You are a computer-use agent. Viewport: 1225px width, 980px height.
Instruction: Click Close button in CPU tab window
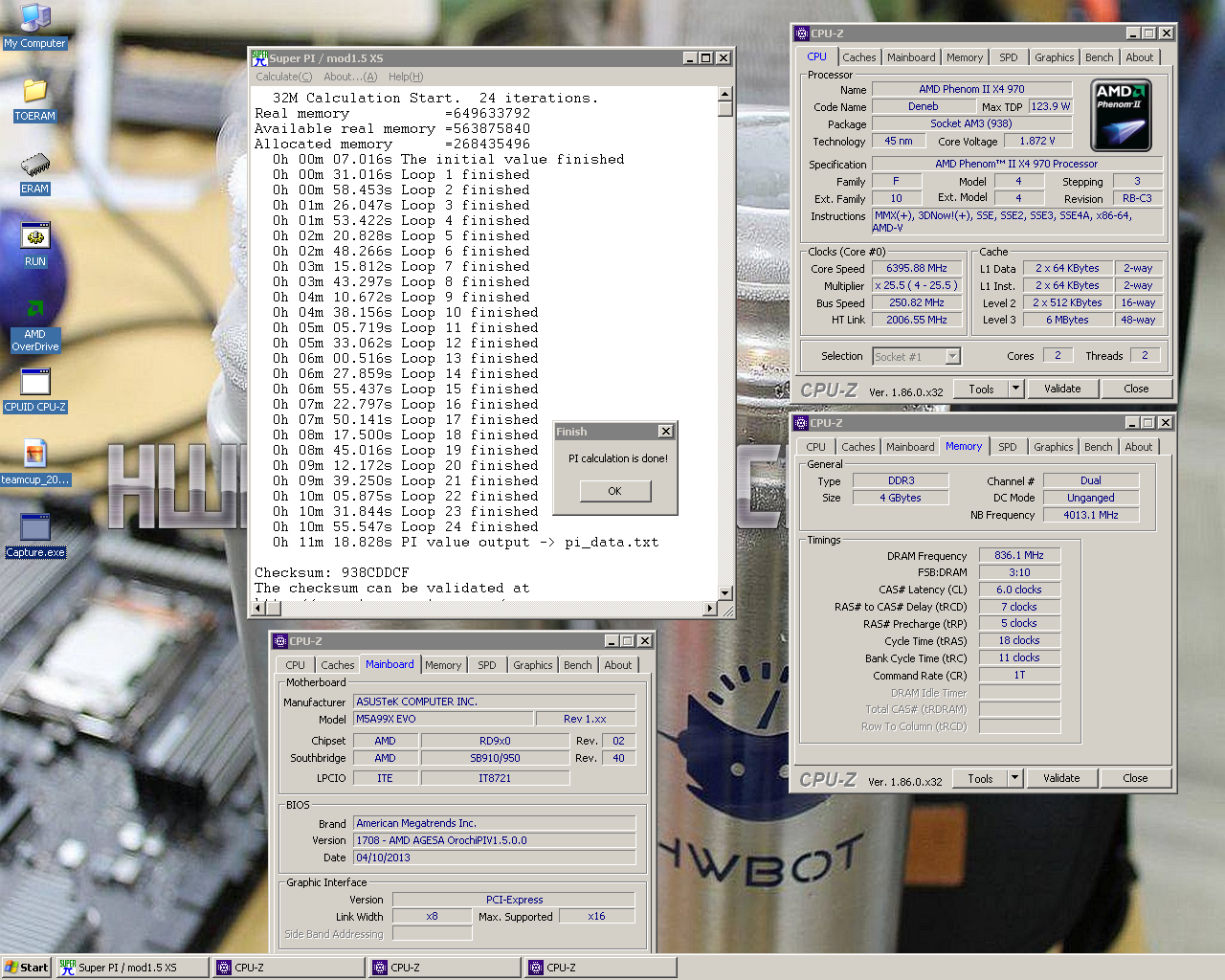[x=1136, y=389]
